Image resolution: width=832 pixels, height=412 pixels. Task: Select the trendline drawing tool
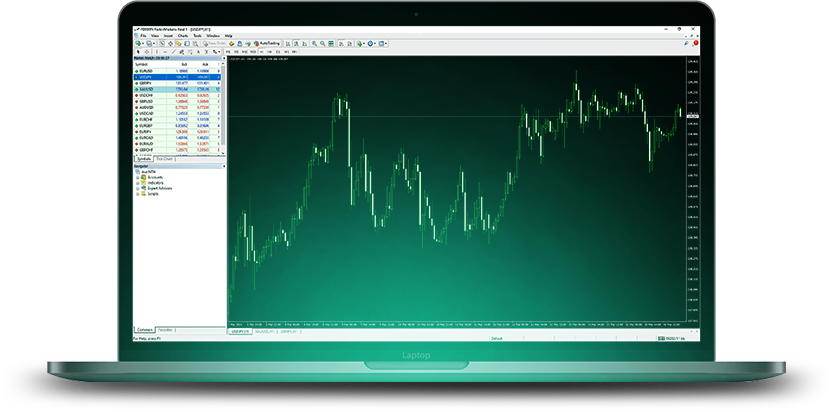click(x=174, y=52)
